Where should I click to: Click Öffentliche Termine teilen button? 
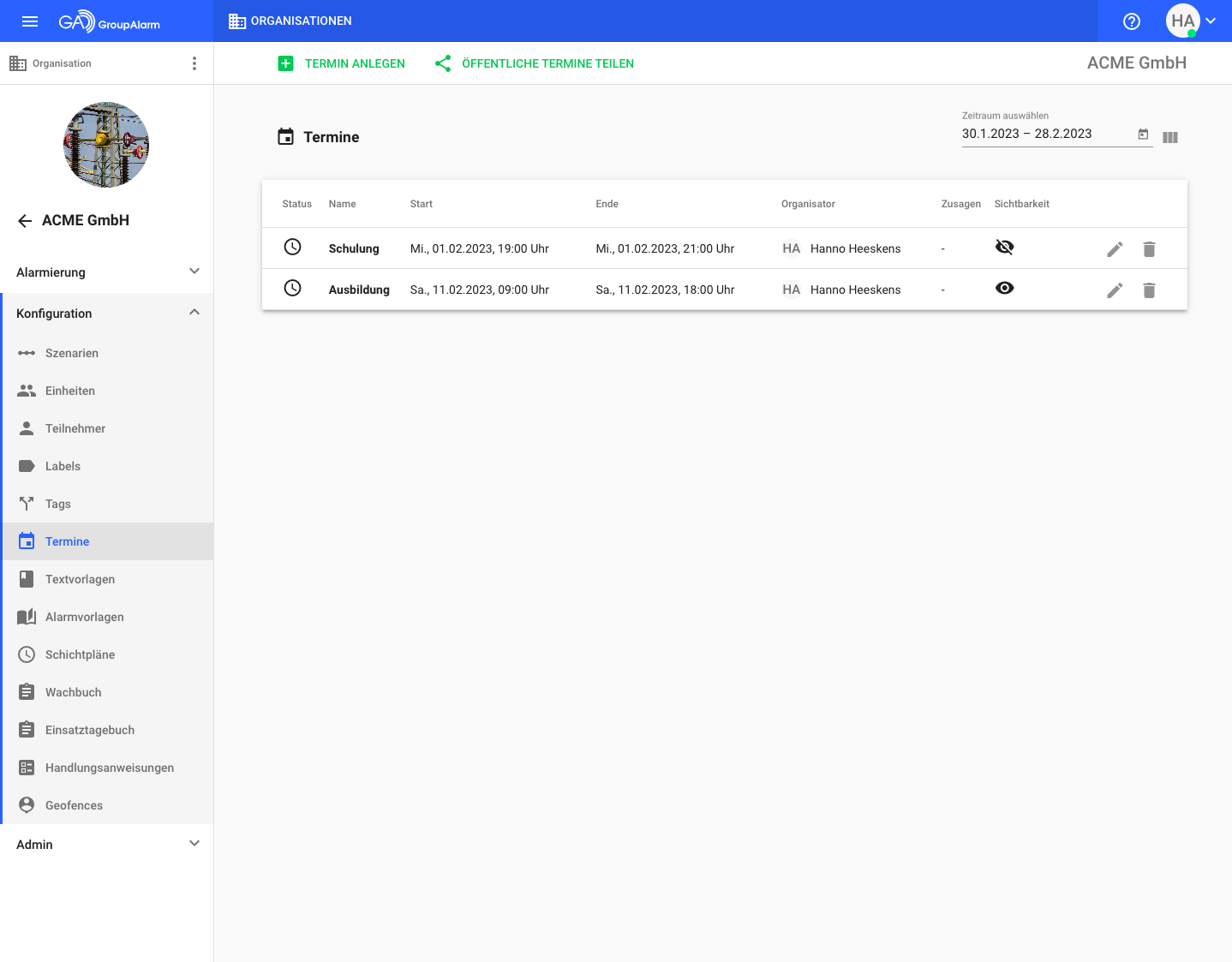tap(535, 63)
